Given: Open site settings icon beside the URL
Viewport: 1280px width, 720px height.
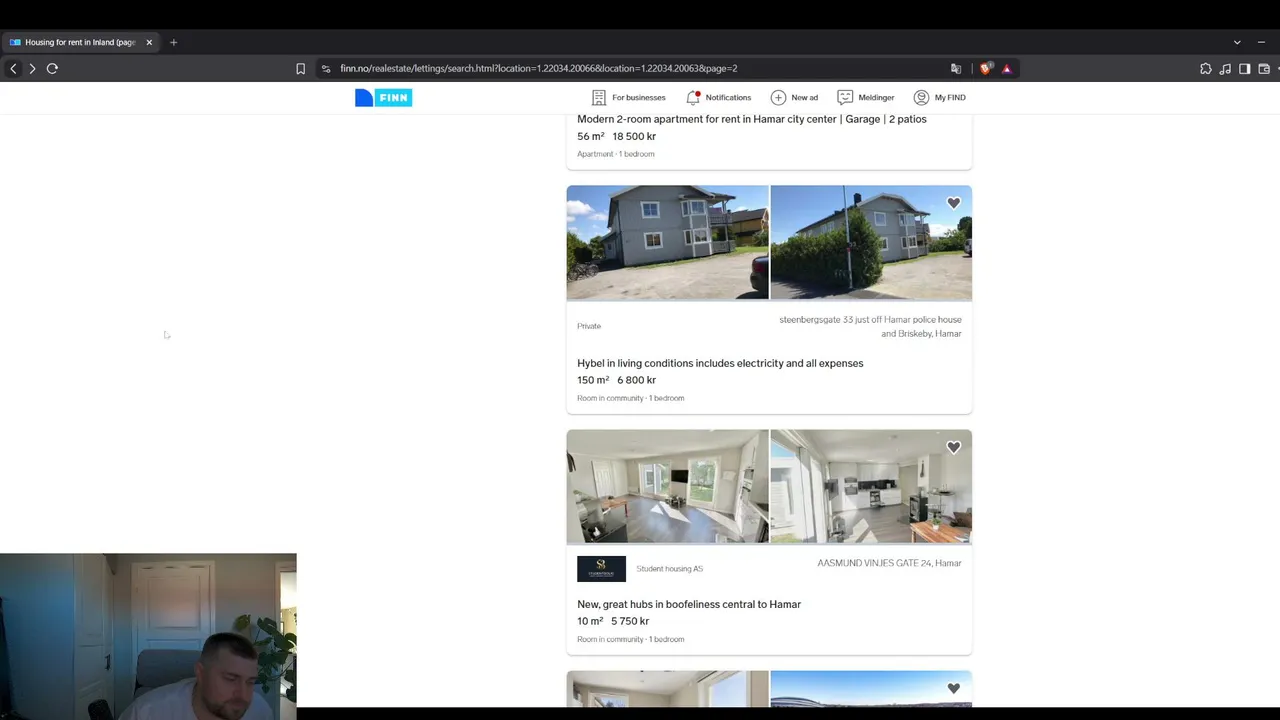Looking at the screenshot, I should [x=326, y=69].
